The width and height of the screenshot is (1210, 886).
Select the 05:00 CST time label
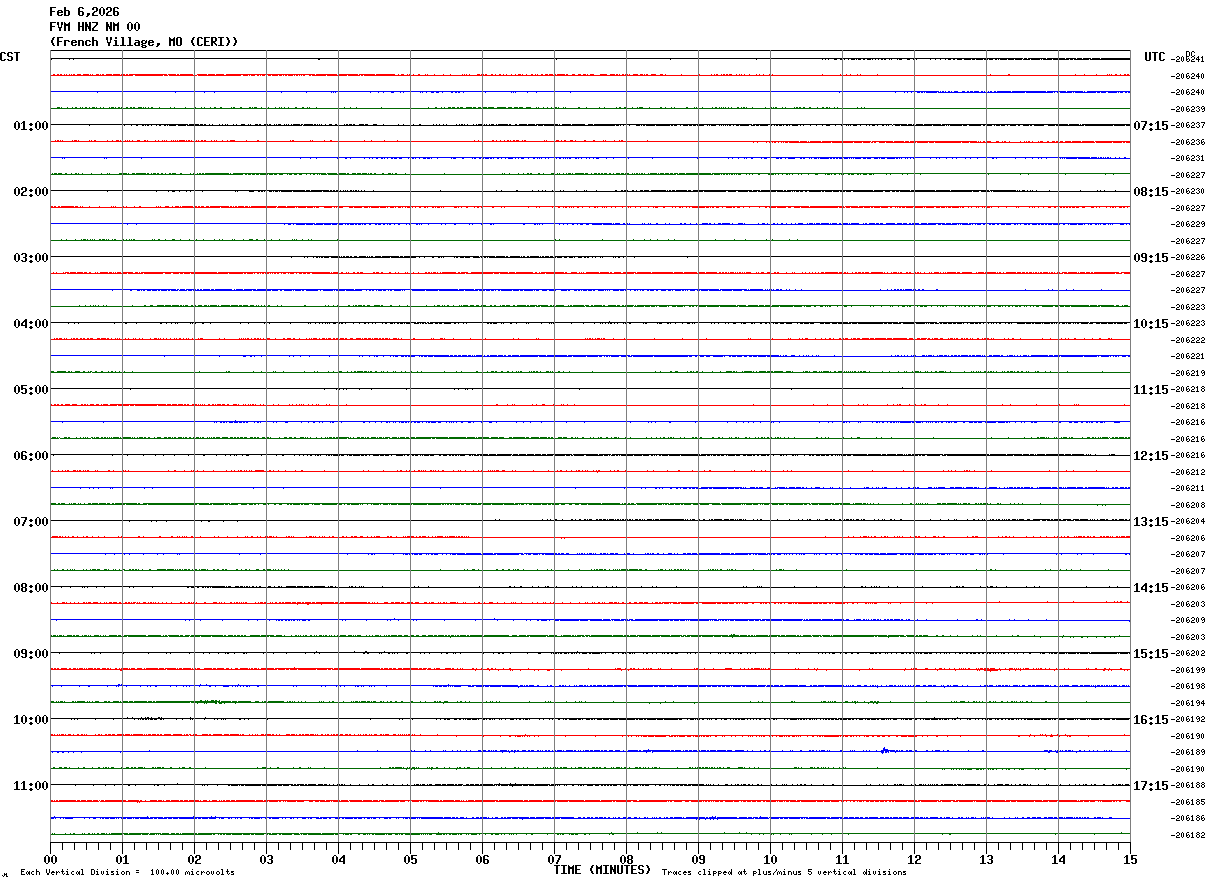(x=31, y=389)
